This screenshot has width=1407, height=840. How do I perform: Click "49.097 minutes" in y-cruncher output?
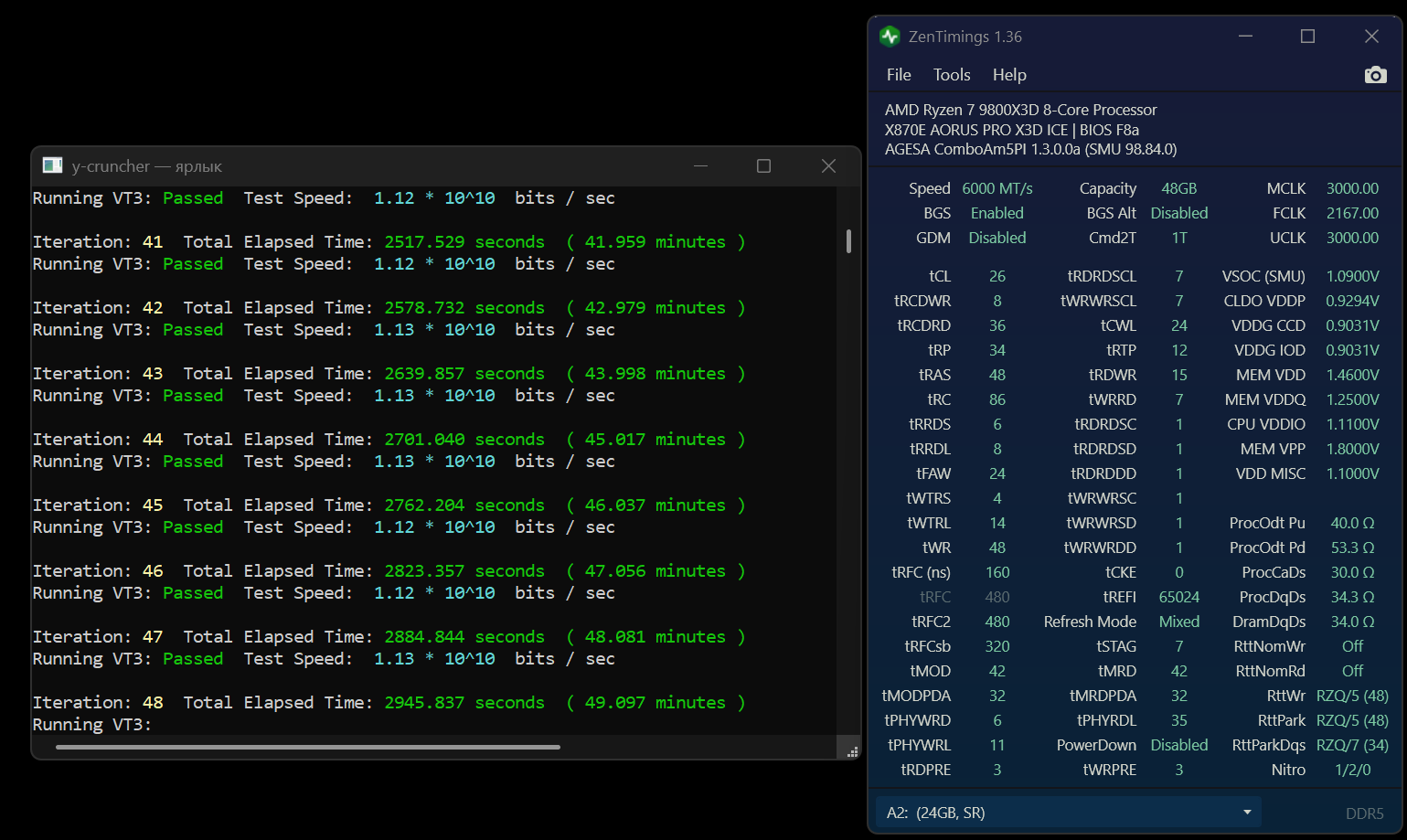click(656, 703)
